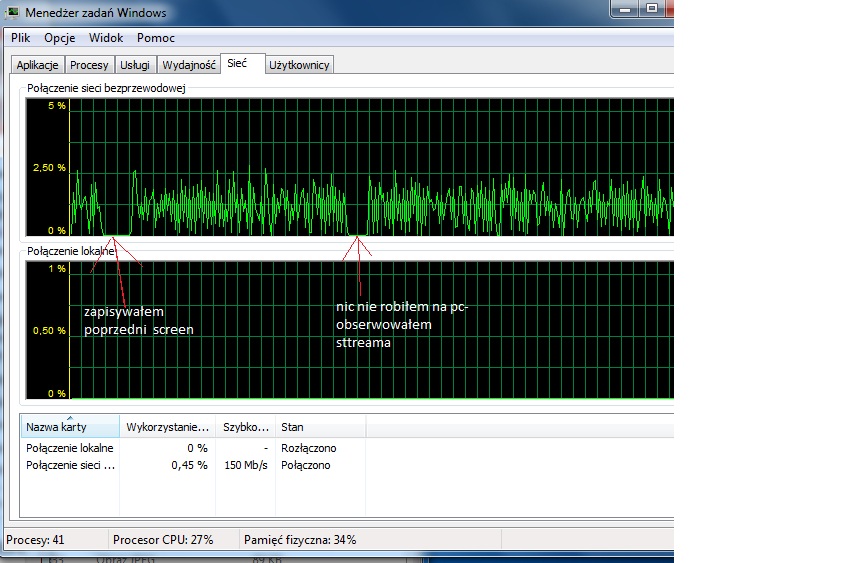Click the 150 Mb/s speed value
Image resolution: width=864 pixels, height=563 pixels.
point(246,465)
